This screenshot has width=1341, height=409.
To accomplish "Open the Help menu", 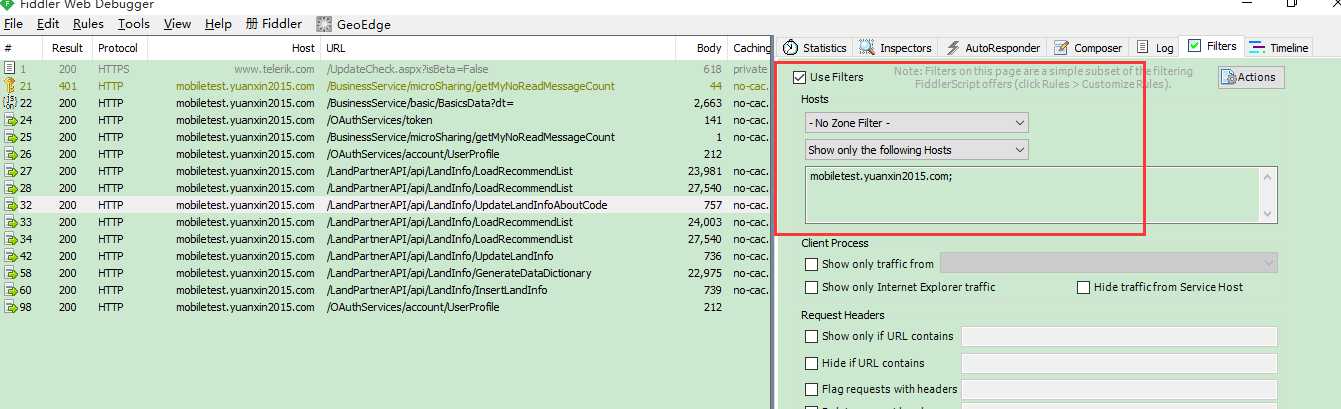I will (x=218, y=24).
